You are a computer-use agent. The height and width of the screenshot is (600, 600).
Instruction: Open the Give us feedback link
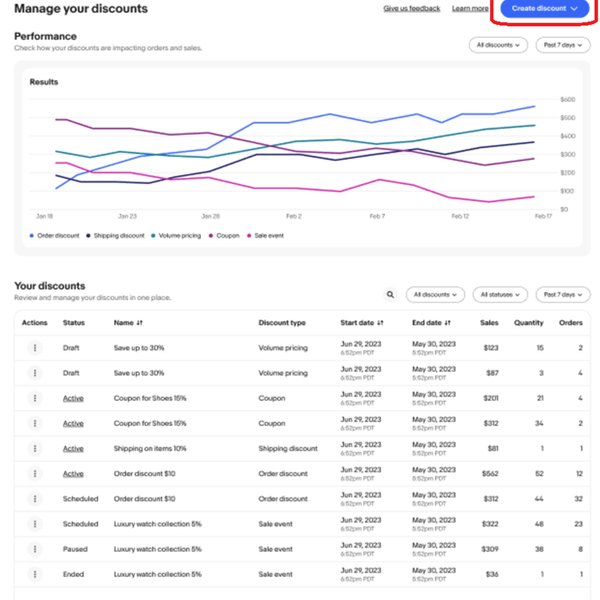point(412,8)
